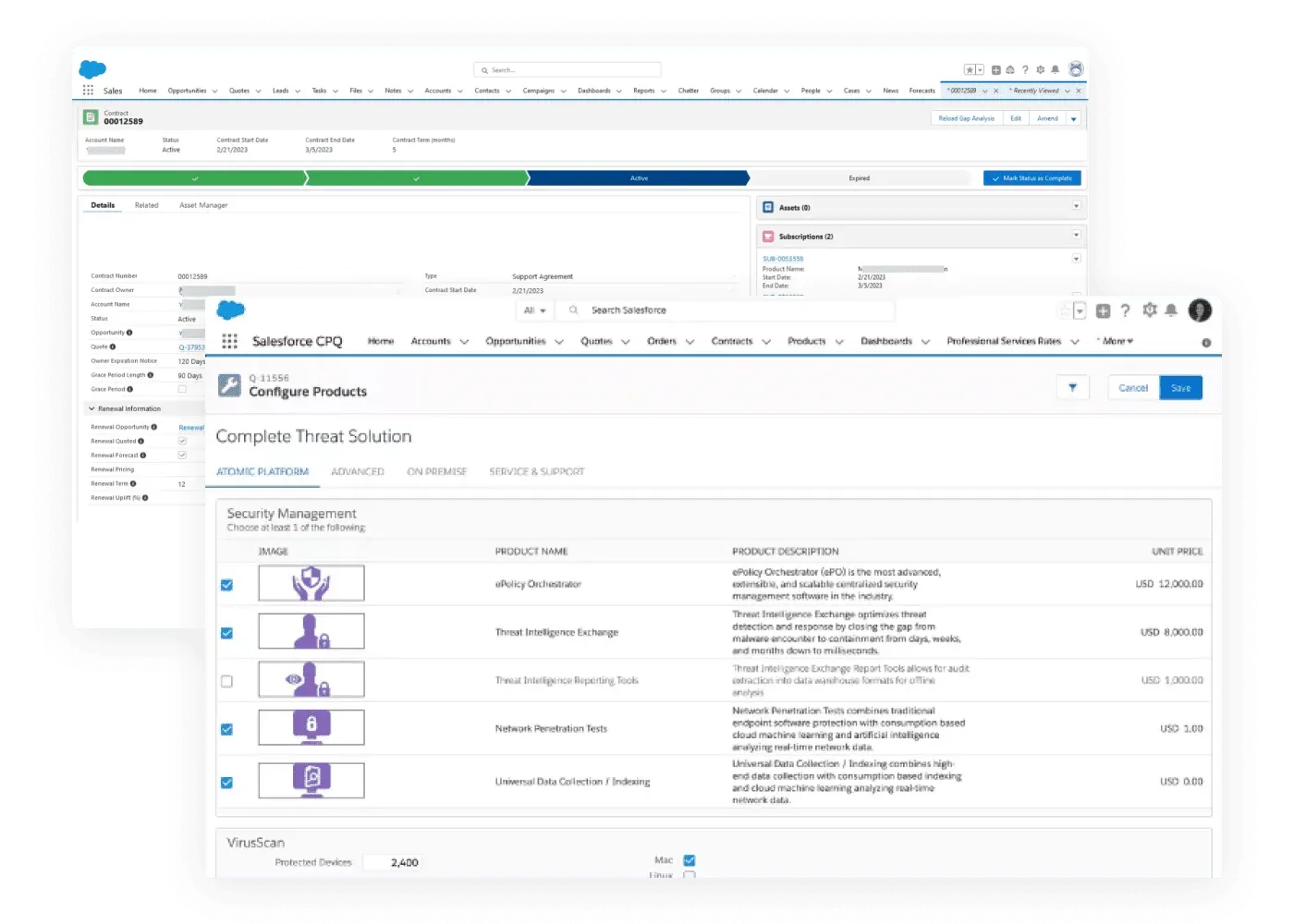Open the Asset Manager tab
Viewport: 1294px width, 924px height.
click(x=202, y=204)
